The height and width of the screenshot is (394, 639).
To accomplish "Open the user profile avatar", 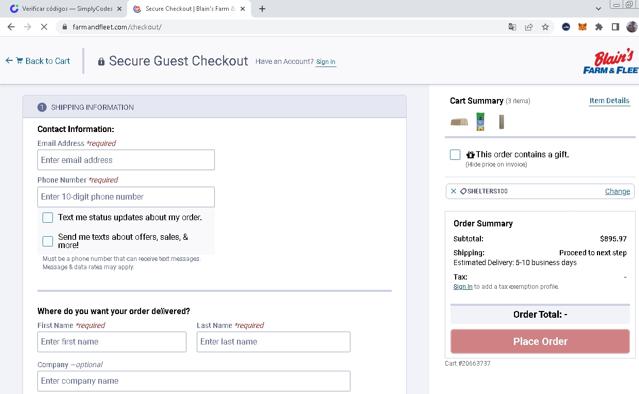I will click(632, 27).
